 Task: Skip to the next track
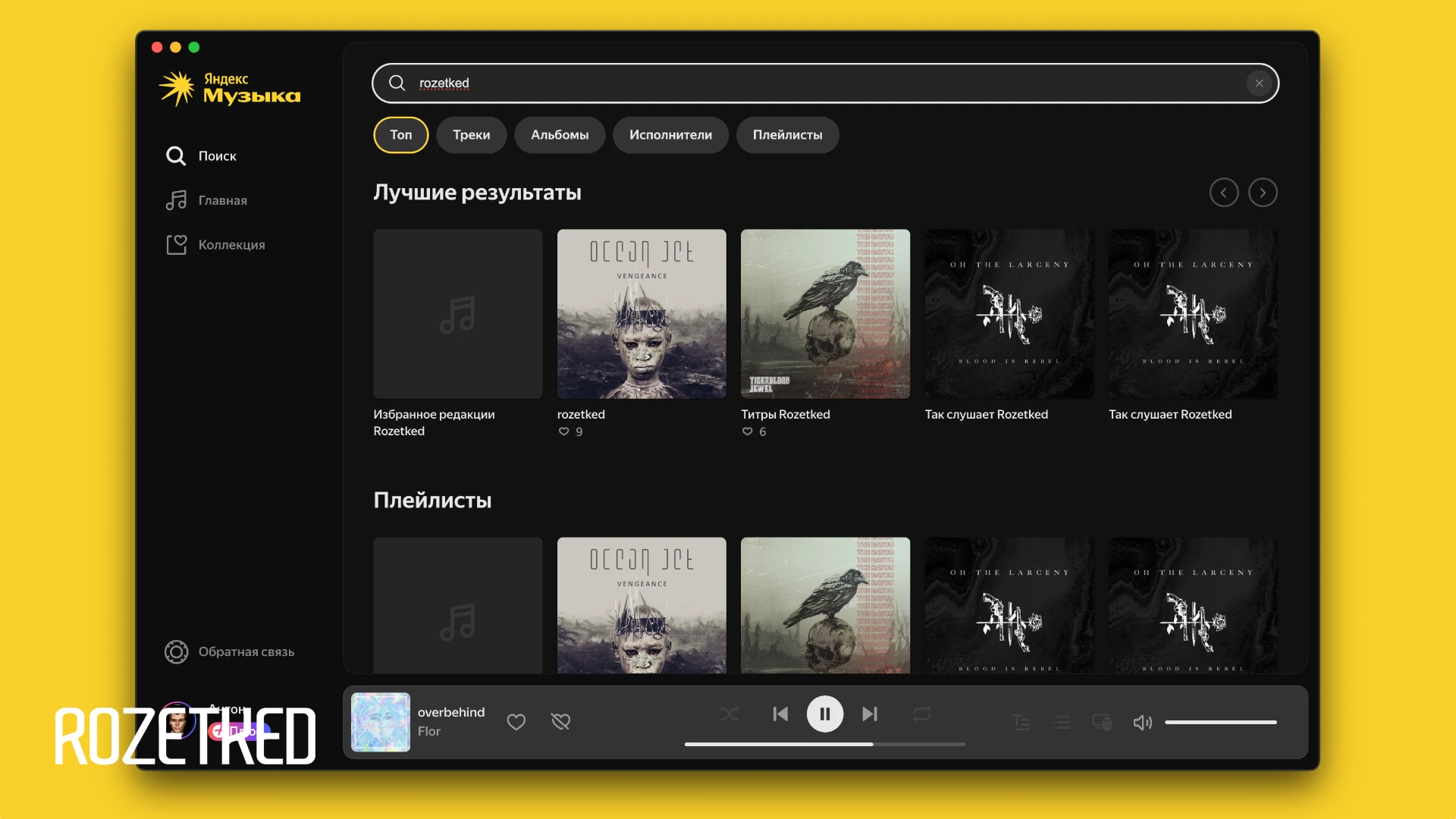point(870,714)
